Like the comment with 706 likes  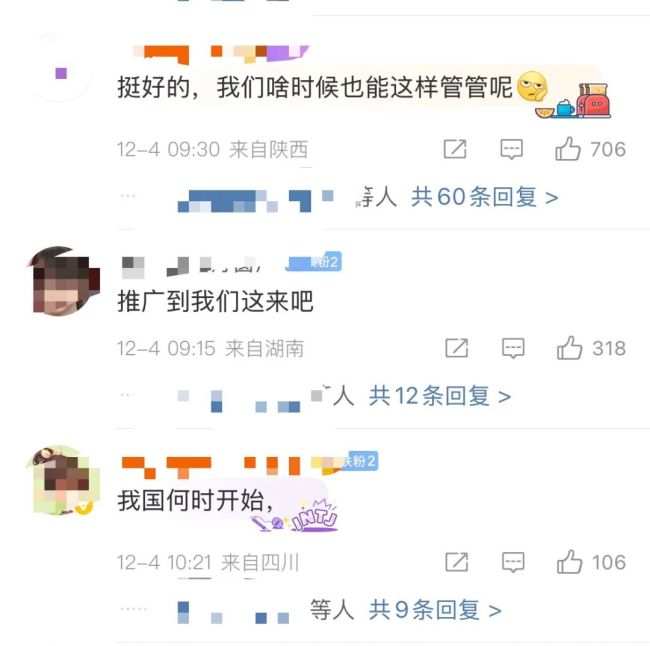point(568,149)
